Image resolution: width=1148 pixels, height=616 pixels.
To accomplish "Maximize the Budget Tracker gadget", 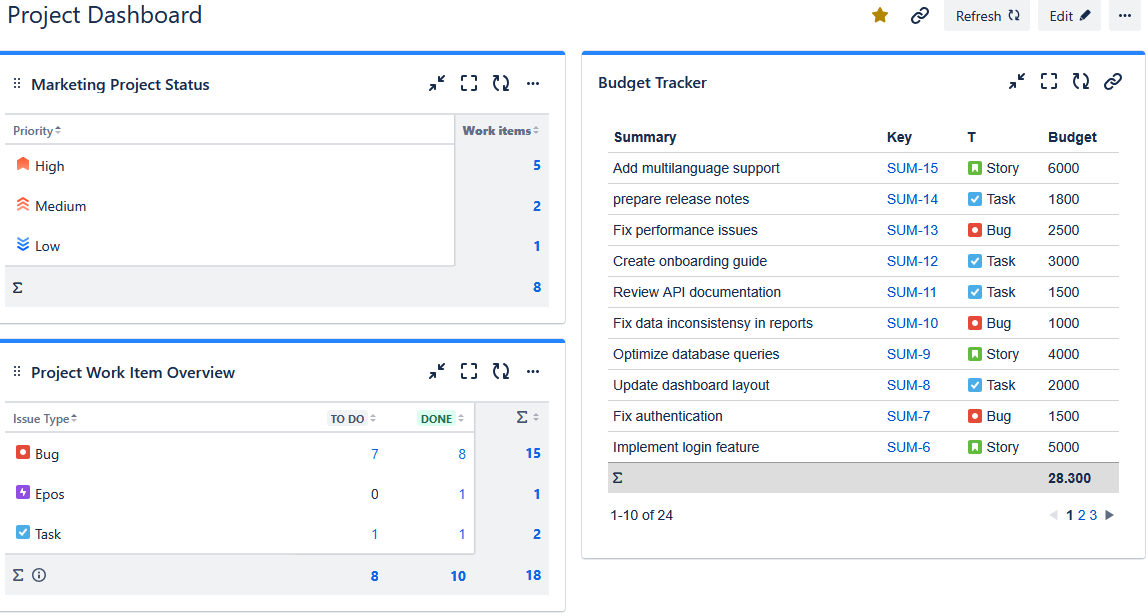I will 1049,82.
